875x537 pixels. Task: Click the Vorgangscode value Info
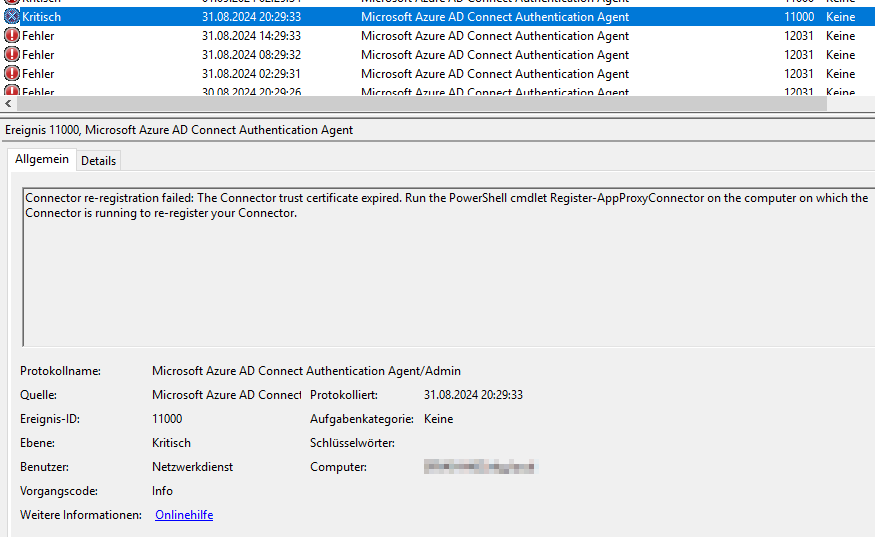(x=162, y=491)
